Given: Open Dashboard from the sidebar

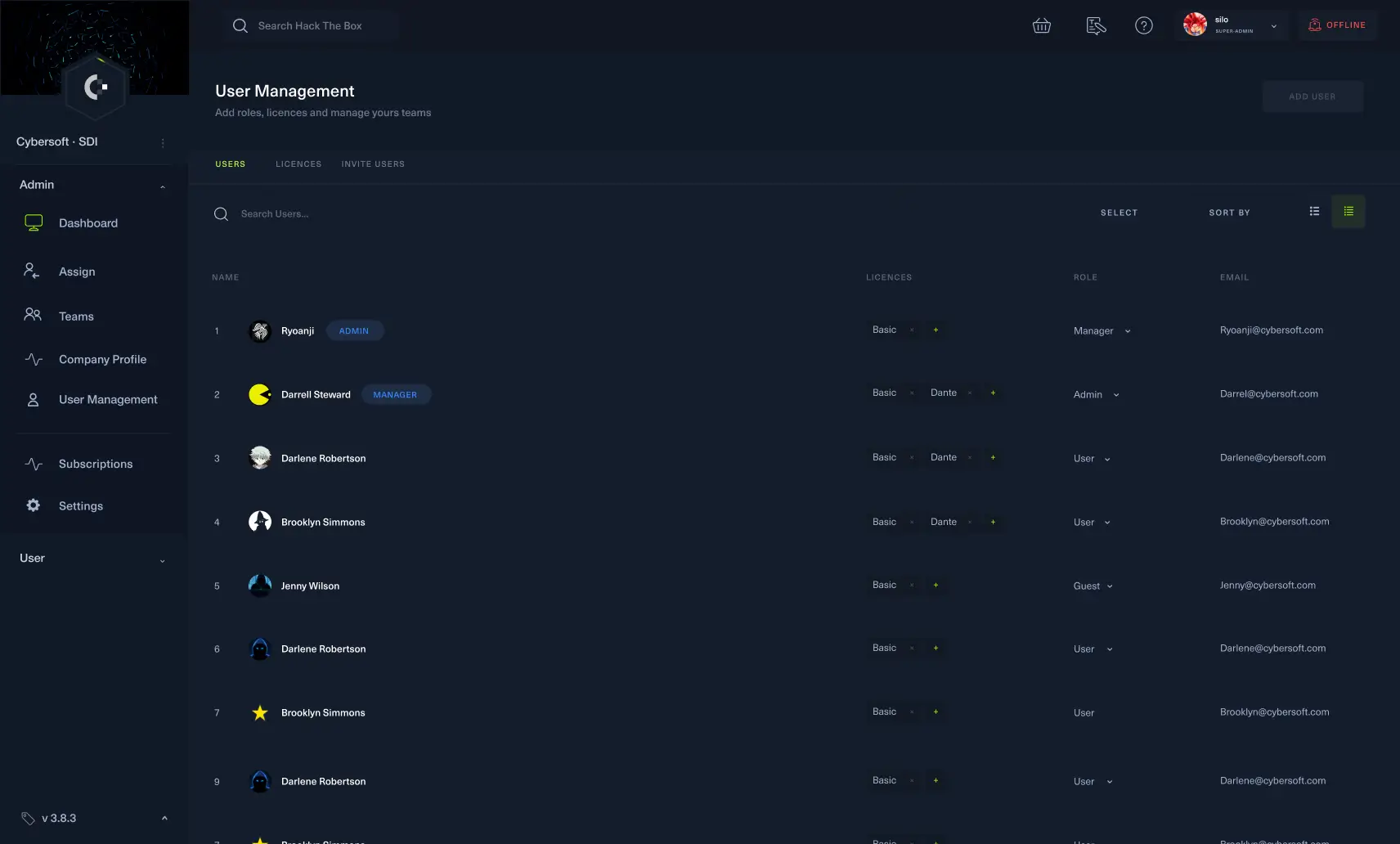Looking at the screenshot, I should (87, 223).
